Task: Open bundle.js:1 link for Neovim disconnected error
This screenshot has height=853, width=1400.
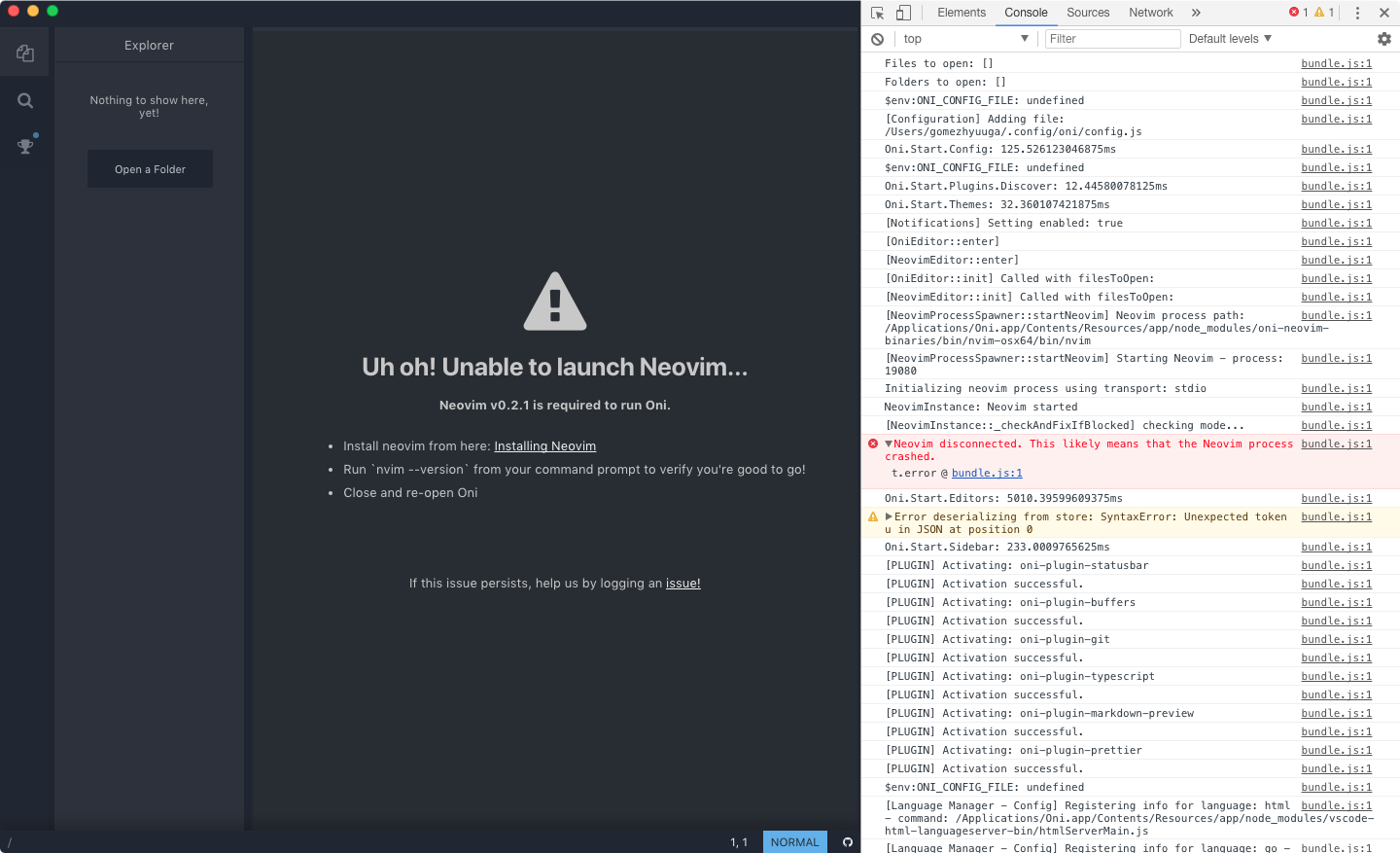Action: click(x=1337, y=444)
